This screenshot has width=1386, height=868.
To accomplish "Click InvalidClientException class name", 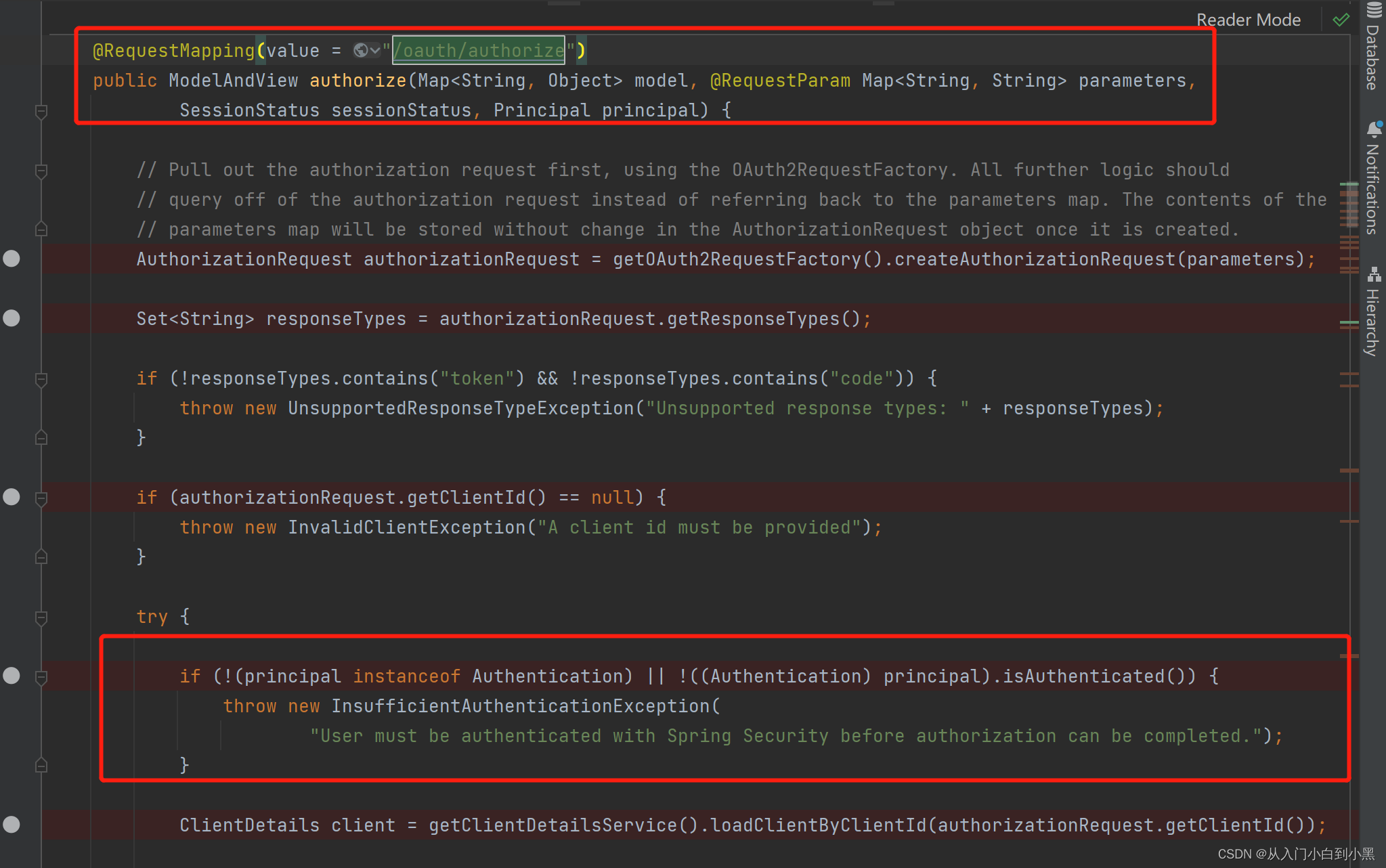I will pyautogui.click(x=407, y=527).
